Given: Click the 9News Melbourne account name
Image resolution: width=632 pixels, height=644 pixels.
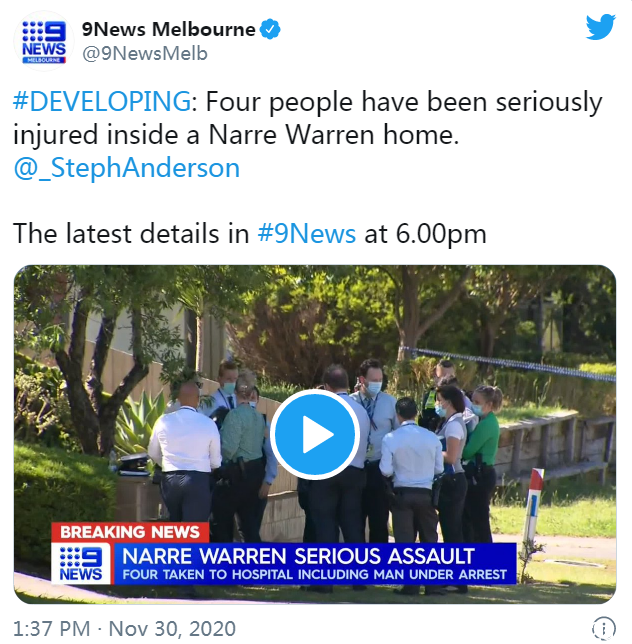Looking at the screenshot, I should pyautogui.click(x=168, y=29).
